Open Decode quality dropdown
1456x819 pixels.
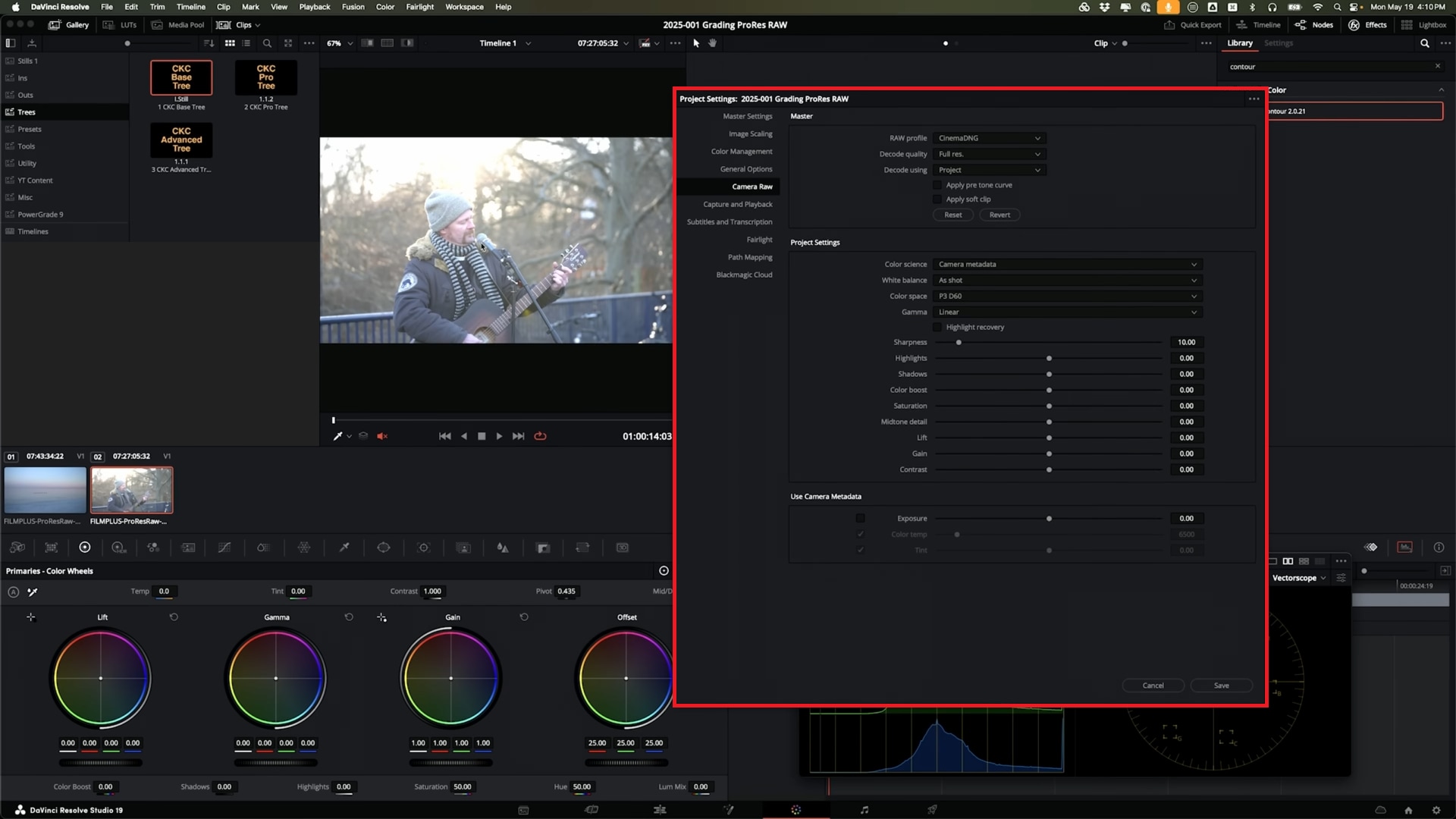[989, 154]
